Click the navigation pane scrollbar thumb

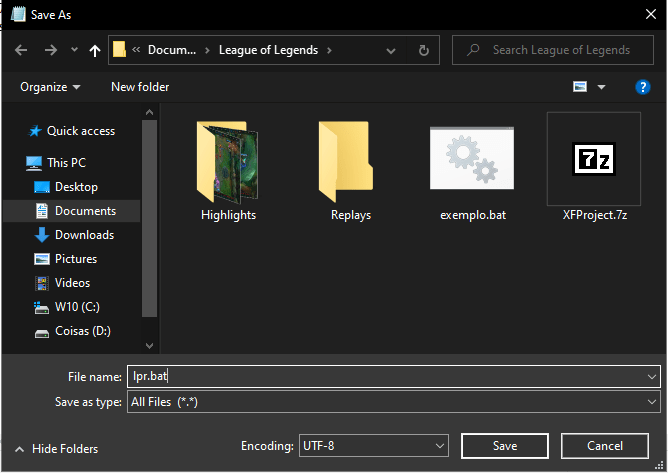point(149,219)
